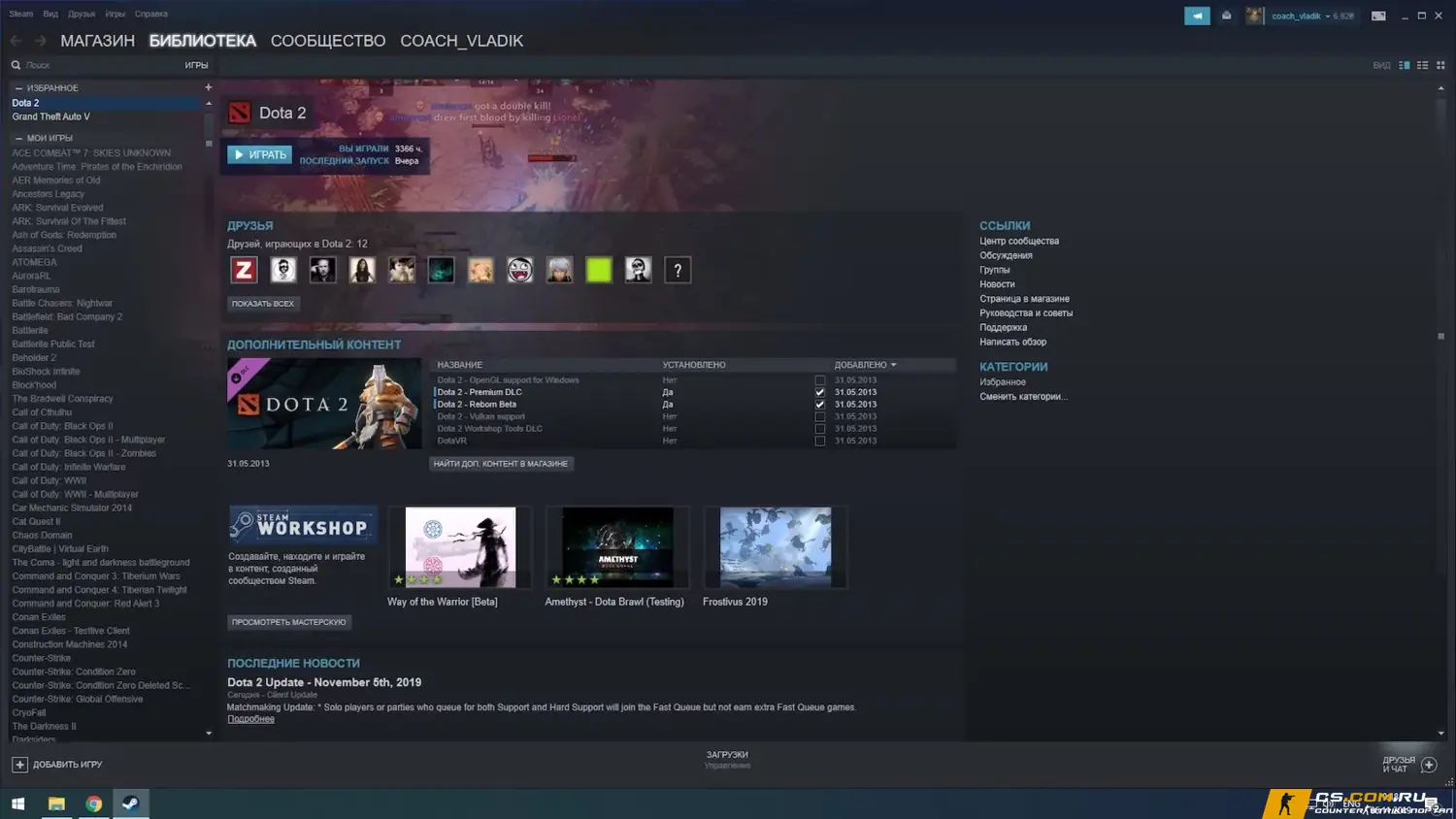Enable the DotaVR checkbox

click(820, 441)
